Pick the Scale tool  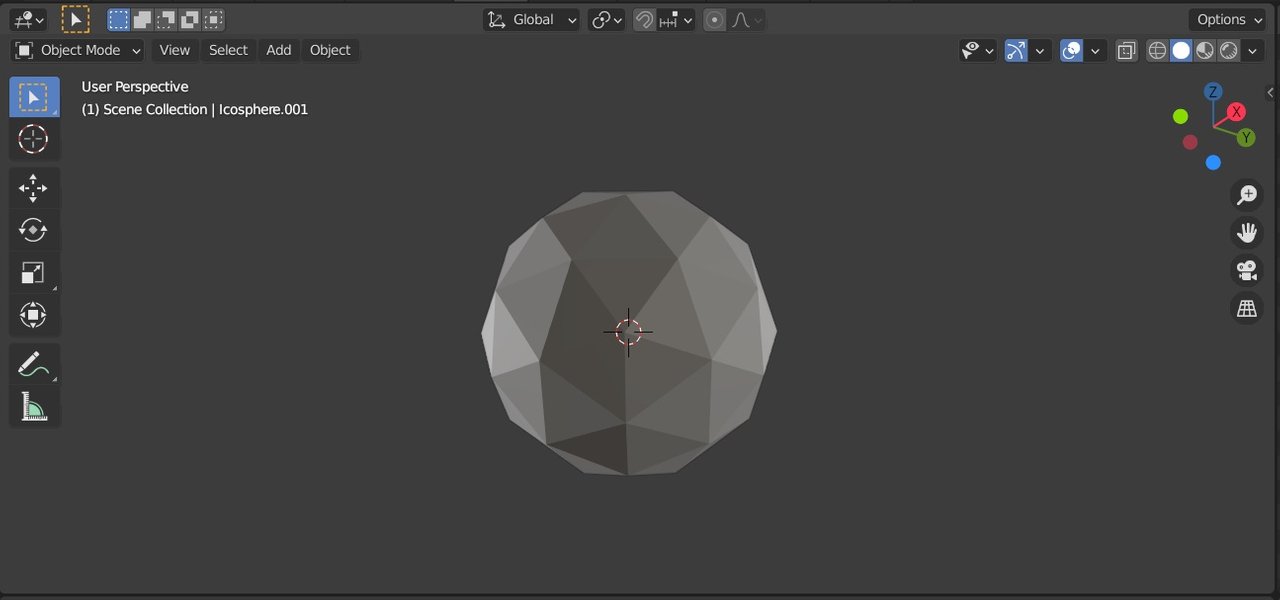coord(34,272)
